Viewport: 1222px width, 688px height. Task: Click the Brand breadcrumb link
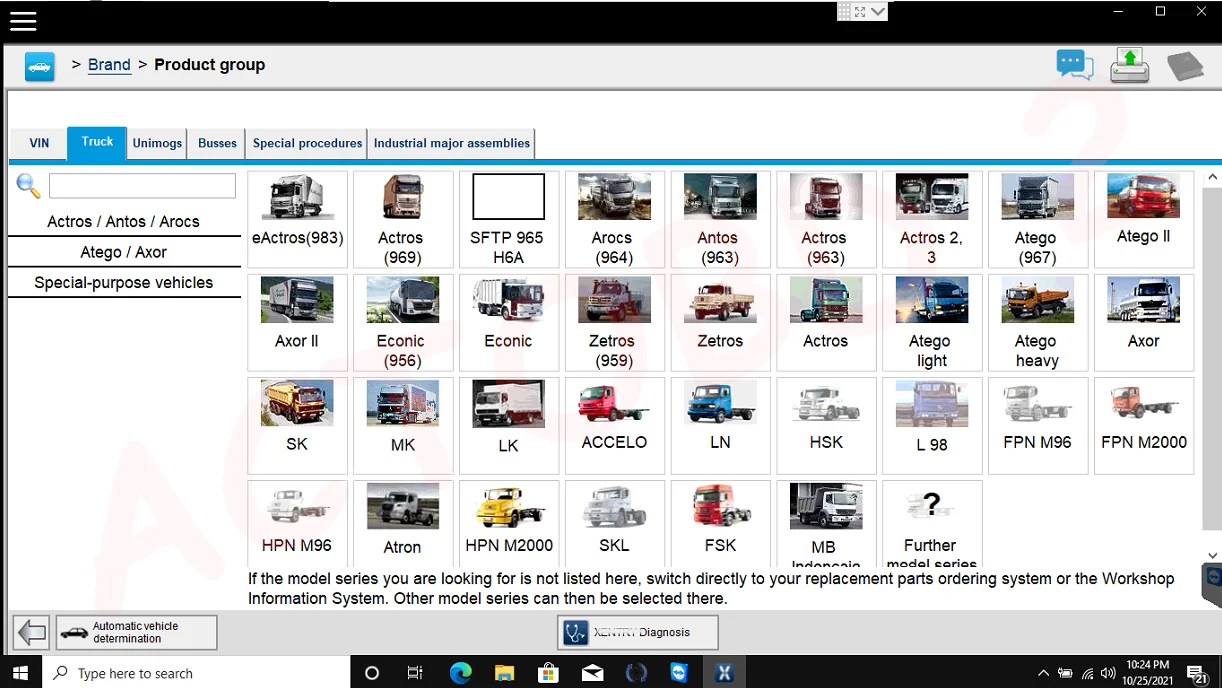[109, 65]
